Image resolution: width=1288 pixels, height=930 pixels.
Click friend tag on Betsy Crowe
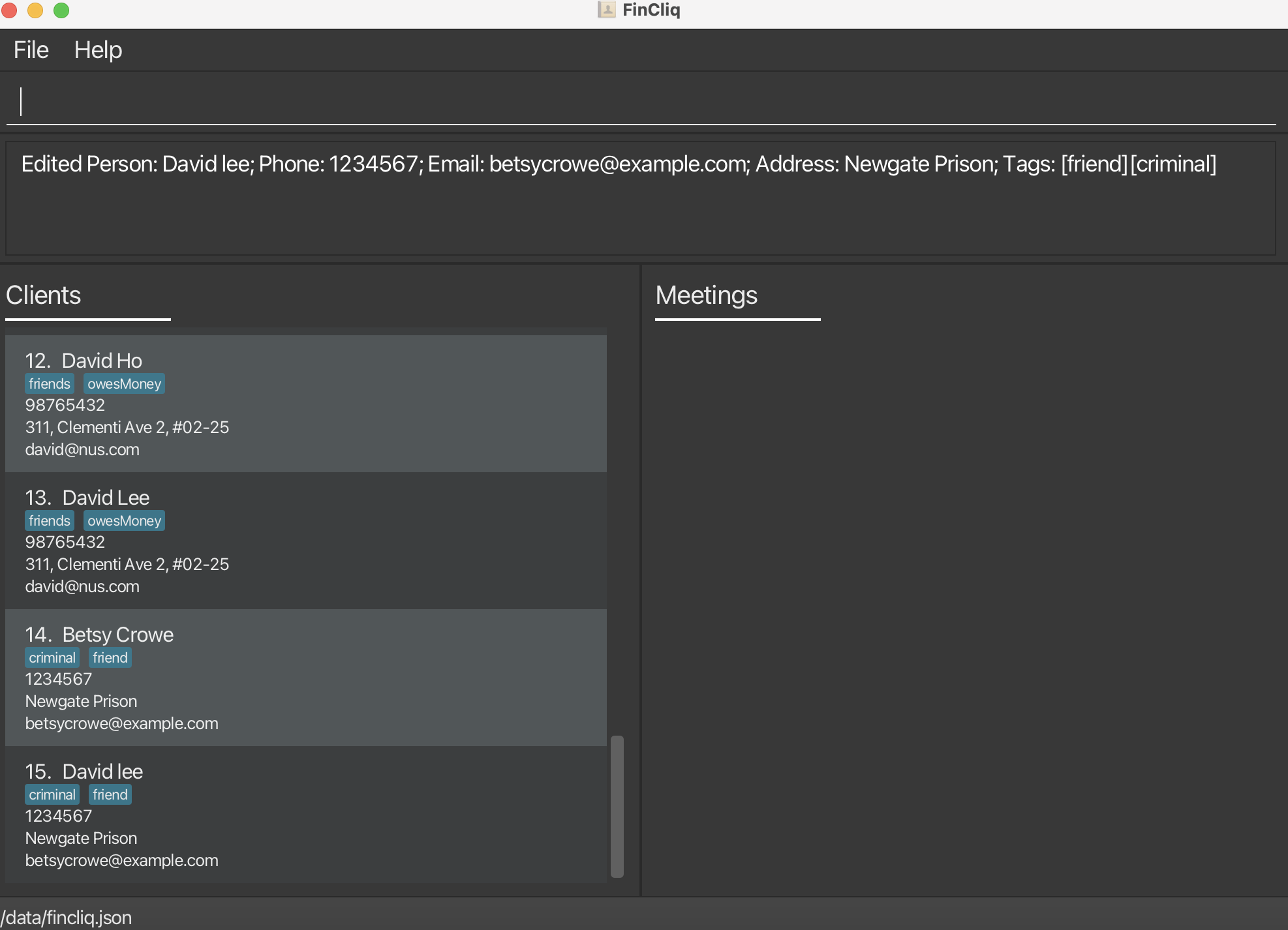(110, 658)
